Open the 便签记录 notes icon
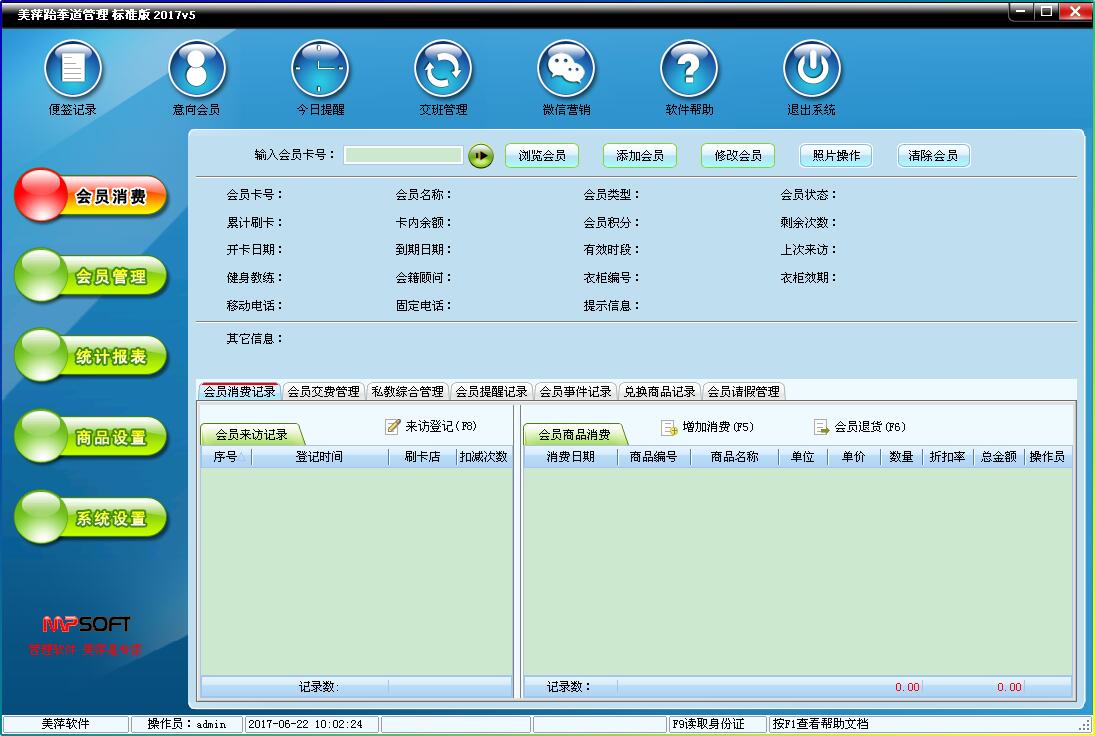Viewport: 1095px width, 736px height. [73, 68]
